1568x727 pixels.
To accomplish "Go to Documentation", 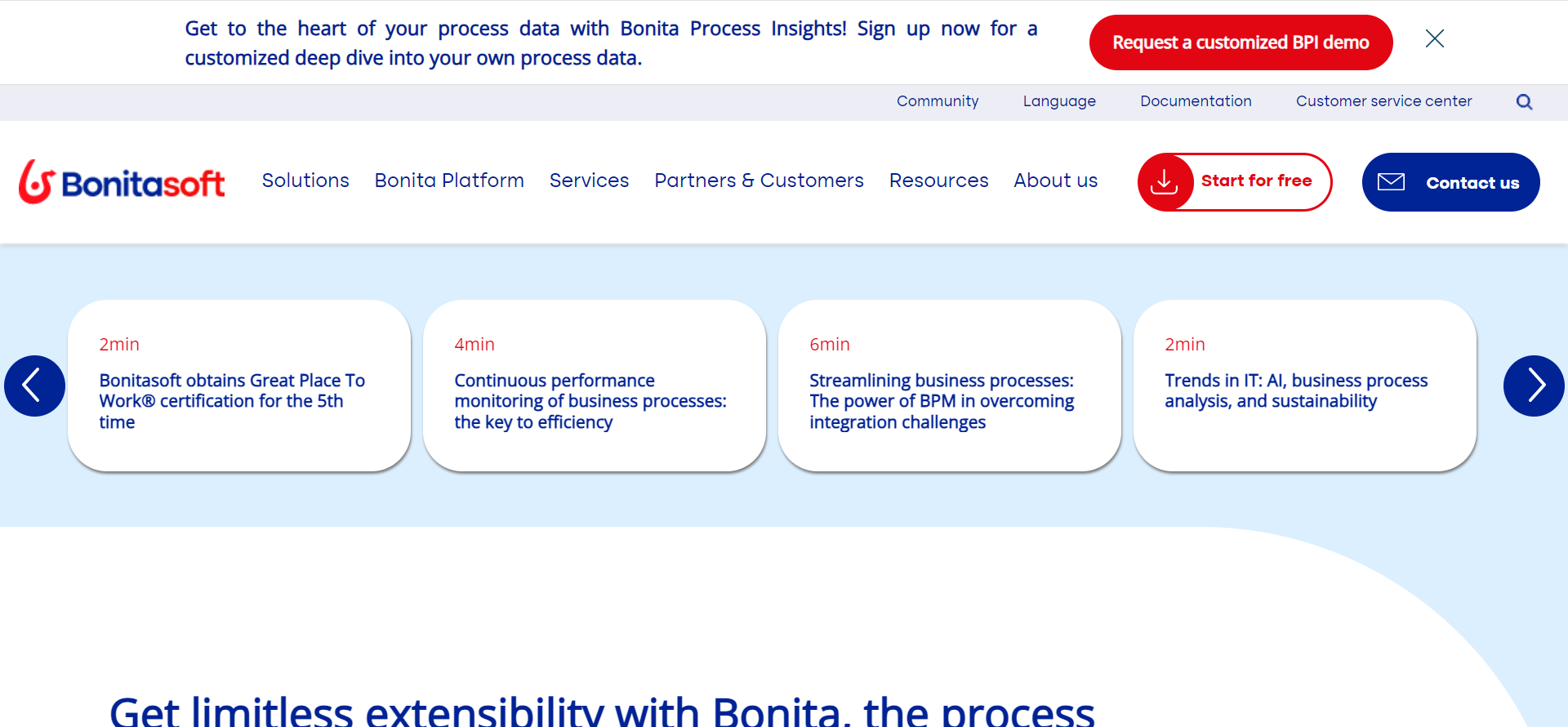I will 1196,101.
